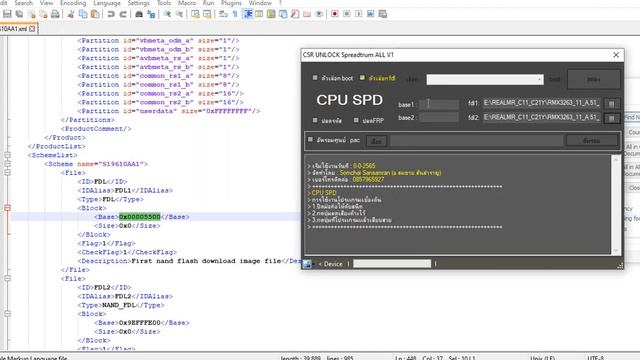Click the Stop recording macro icon
640x360 pixels.
tap(347, 14)
